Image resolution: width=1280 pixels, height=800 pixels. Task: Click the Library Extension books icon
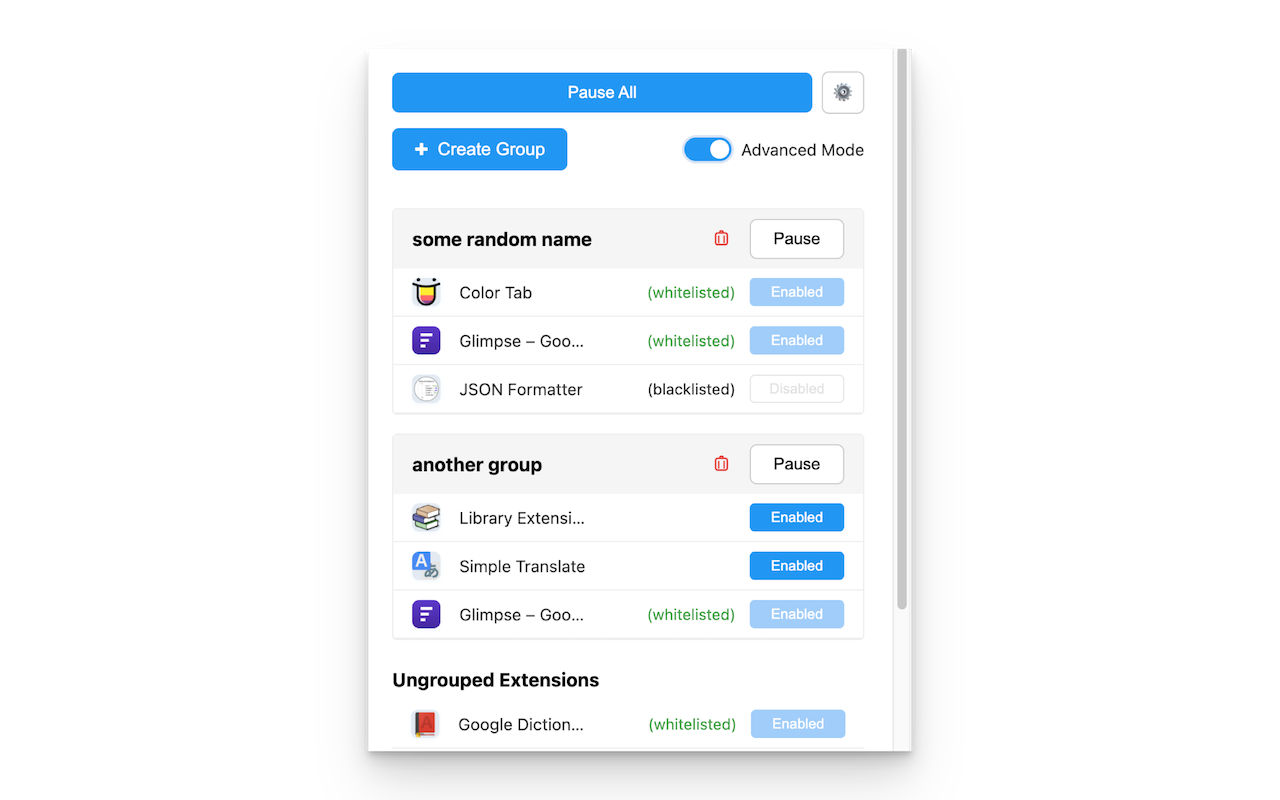coord(426,517)
